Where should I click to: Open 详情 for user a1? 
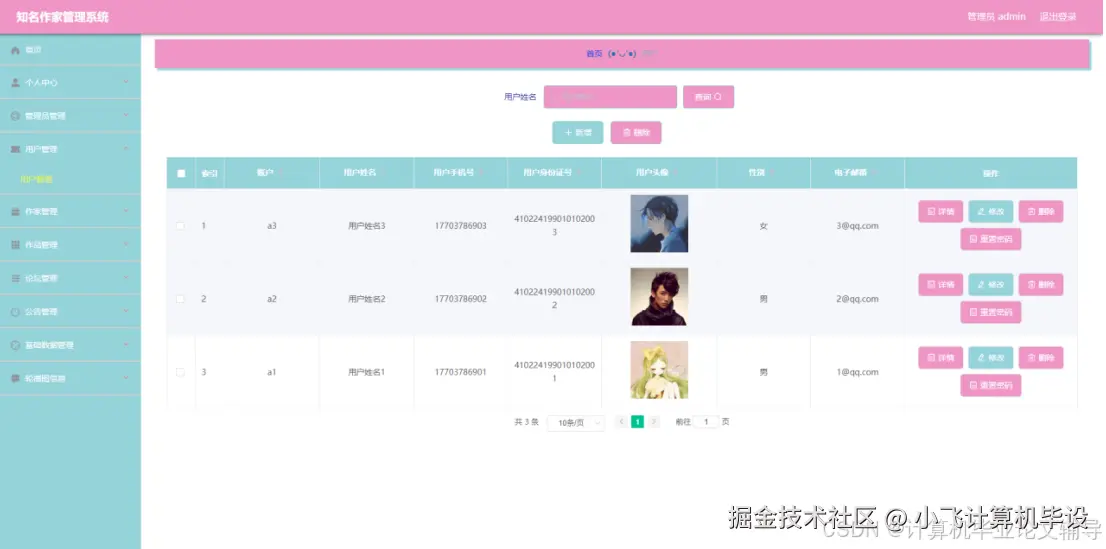(x=940, y=358)
